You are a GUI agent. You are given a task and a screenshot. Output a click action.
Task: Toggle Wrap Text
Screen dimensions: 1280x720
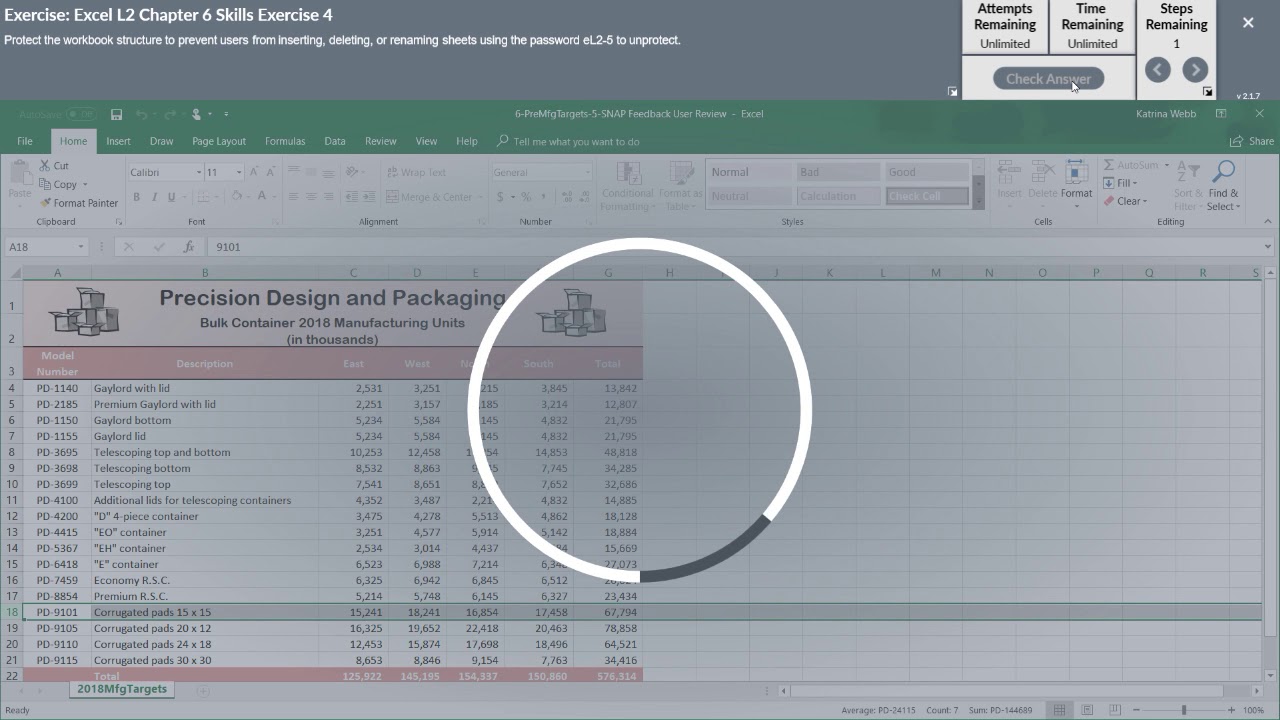[x=416, y=172]
